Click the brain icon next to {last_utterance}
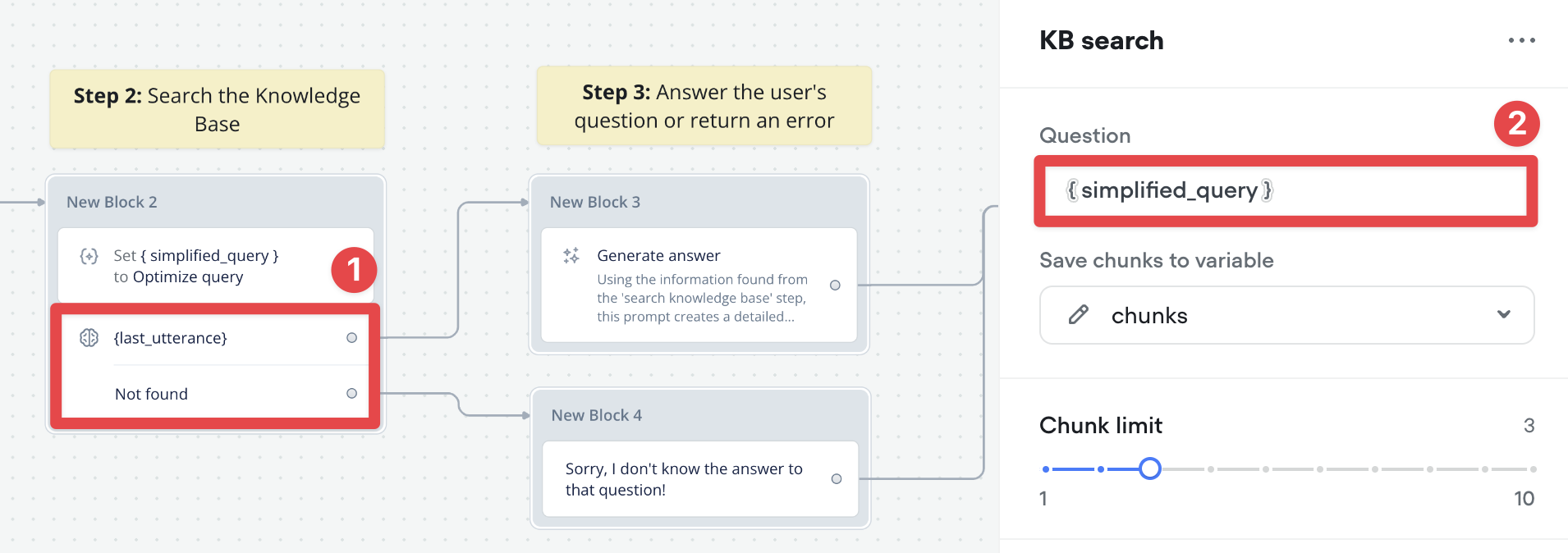The height and width of the screenshot is (553, 1568). [89, 337]
